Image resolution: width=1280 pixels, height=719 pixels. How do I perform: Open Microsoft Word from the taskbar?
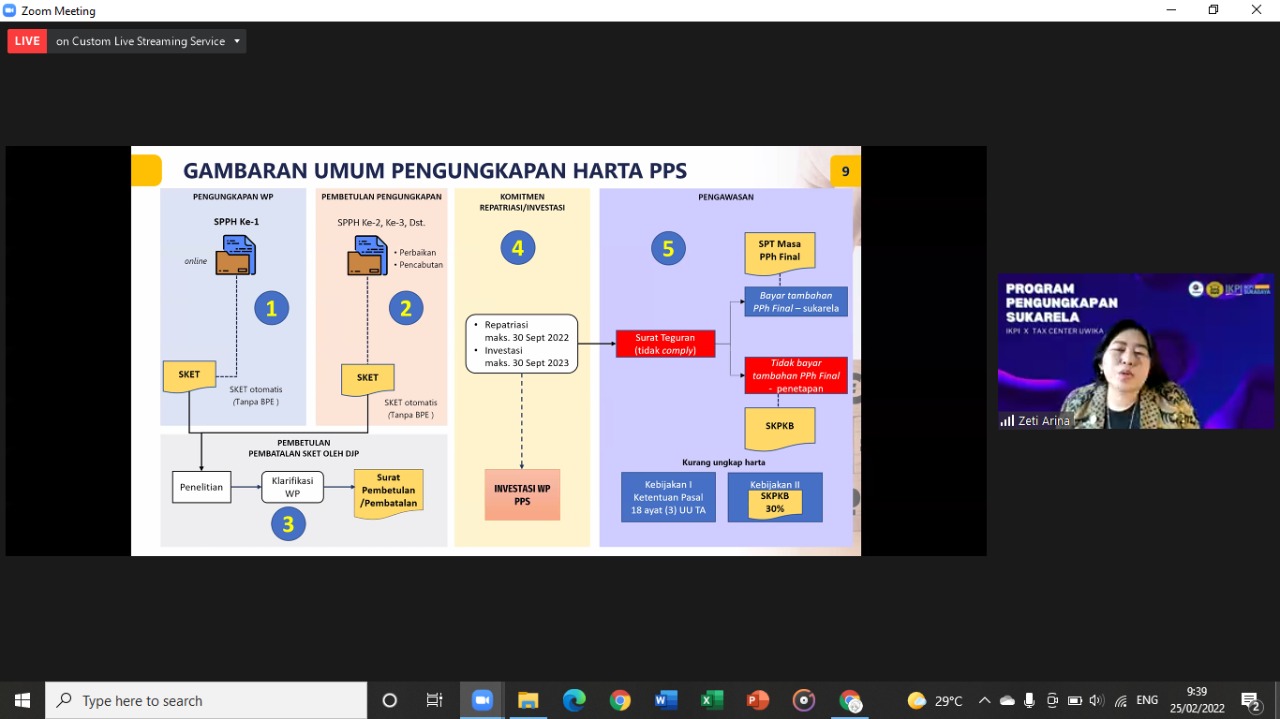click(x=666, y=701)
